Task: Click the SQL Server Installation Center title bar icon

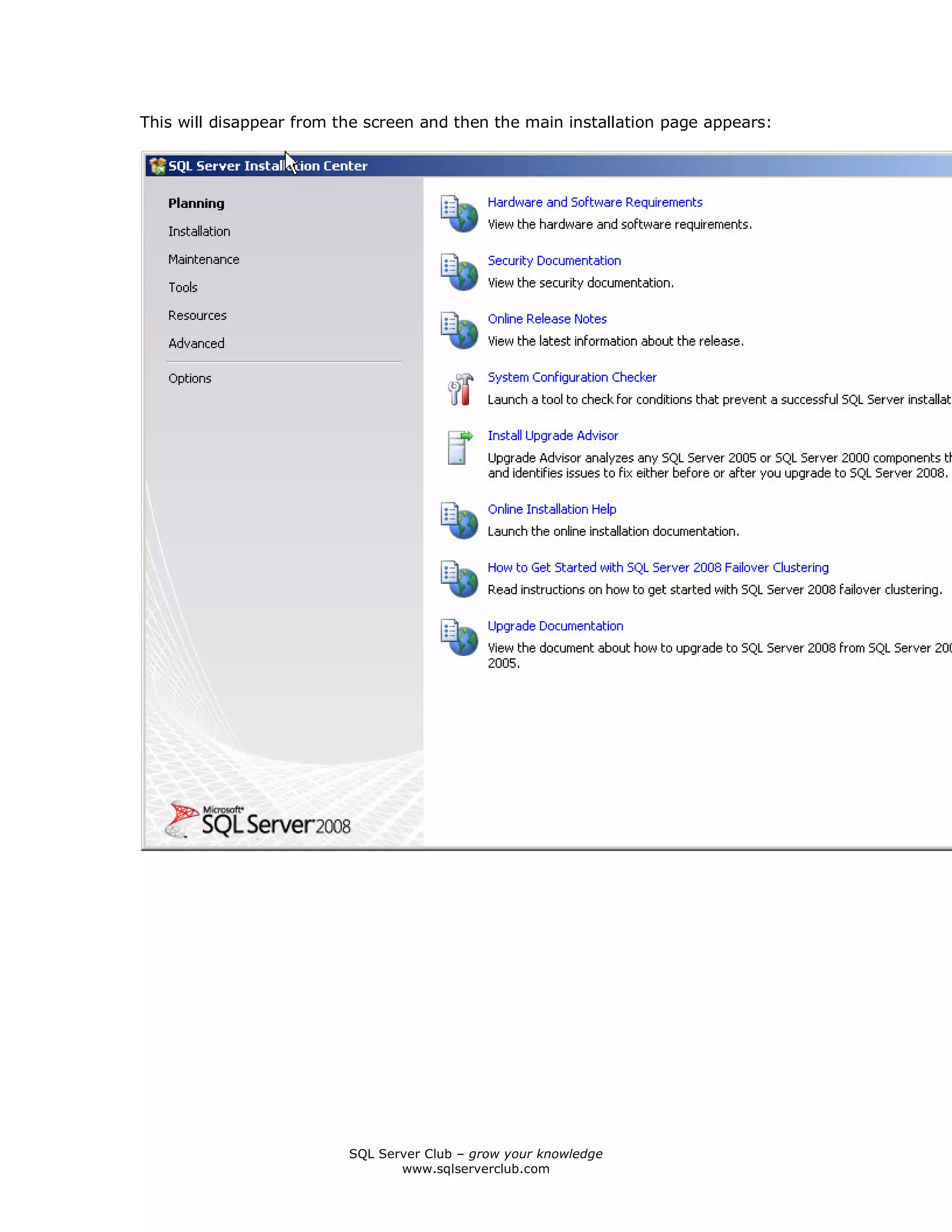Action: 158,166
